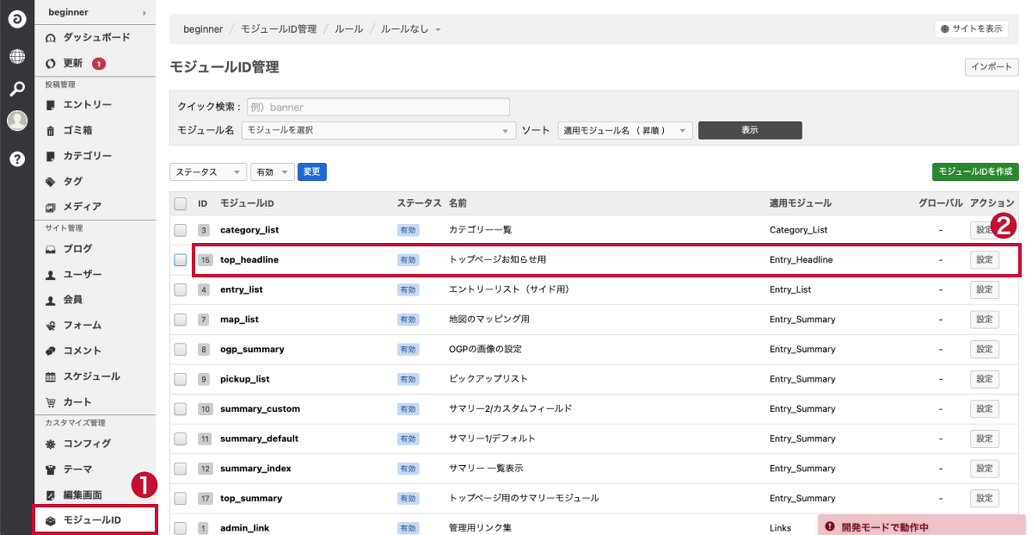Click the インポート button
The width and height of the screenshot is (1032, 535).
click(x=991, y=67)
